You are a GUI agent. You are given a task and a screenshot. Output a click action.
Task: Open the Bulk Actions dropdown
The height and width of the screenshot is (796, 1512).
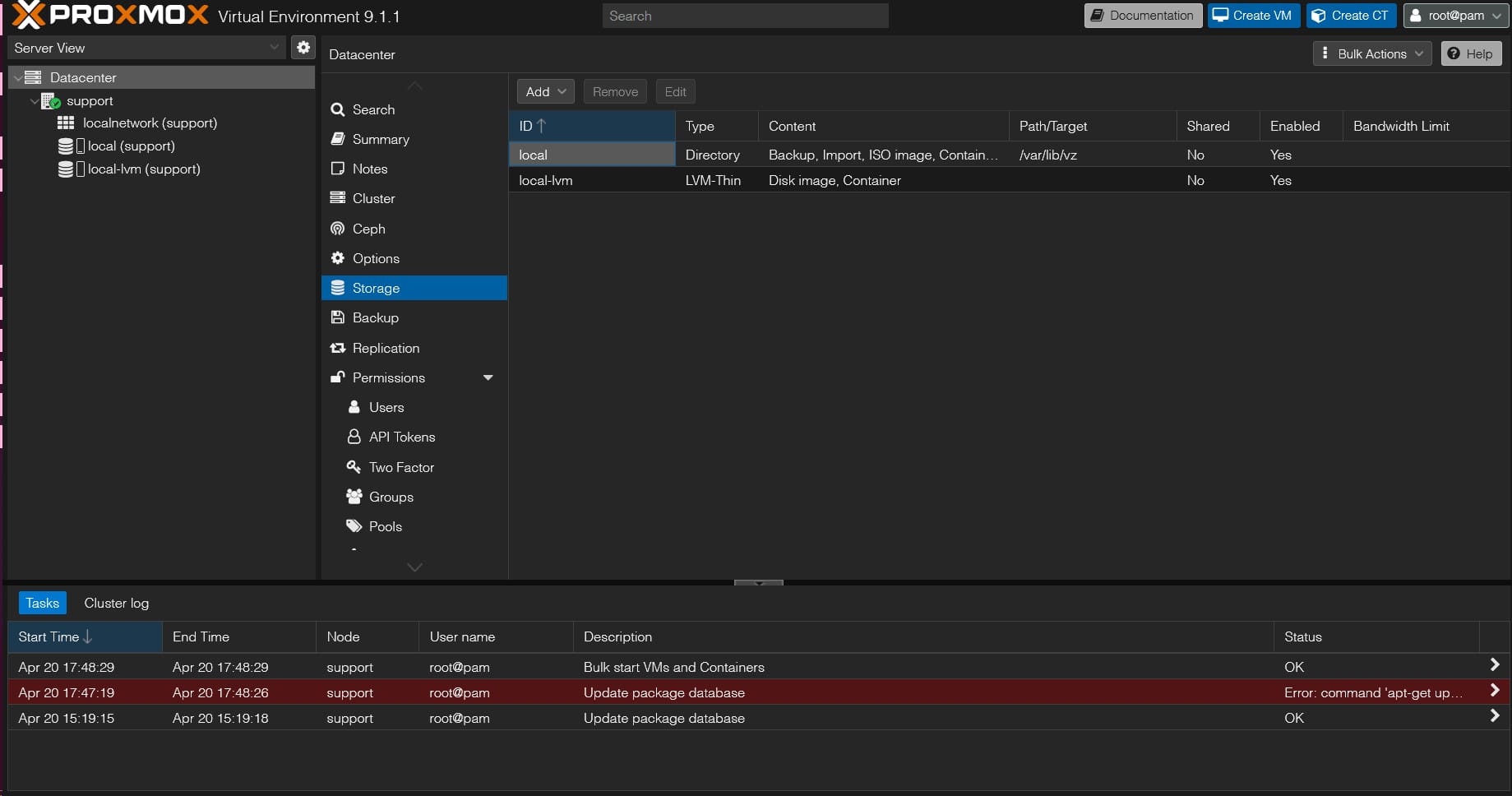coord(1372,54)
